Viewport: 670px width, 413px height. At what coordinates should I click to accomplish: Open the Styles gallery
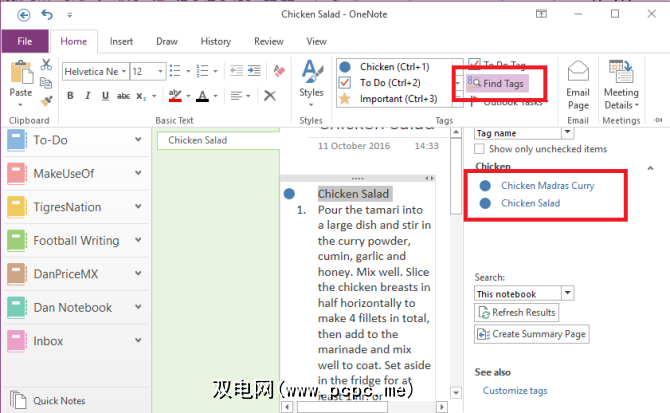311,83
